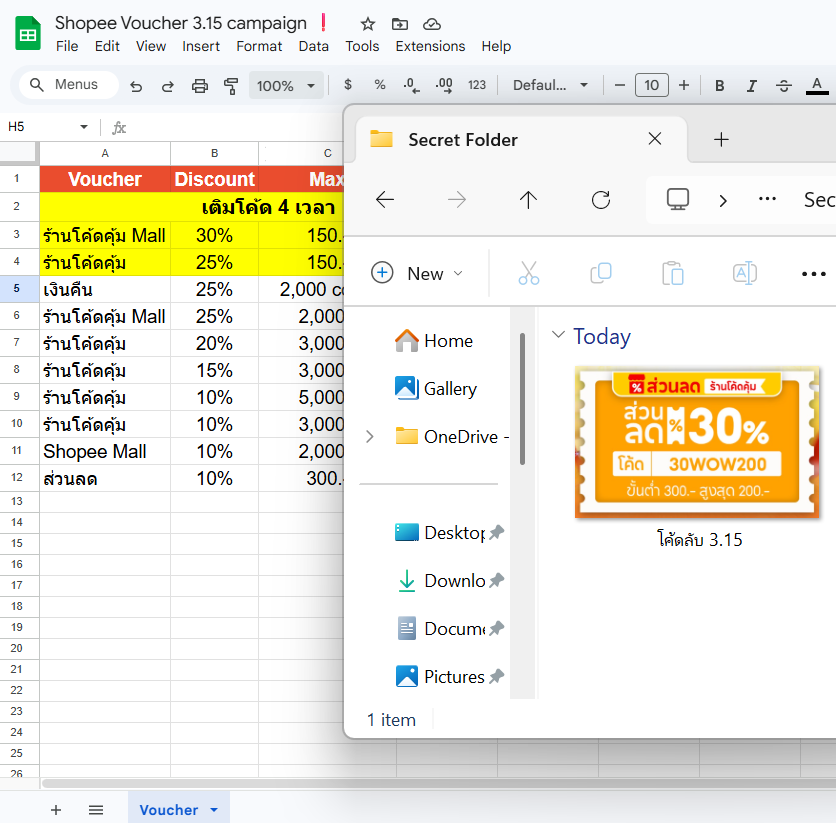Open the zoom 100% dropdown
The image size is (836, 823).
[x=286, y=85]
